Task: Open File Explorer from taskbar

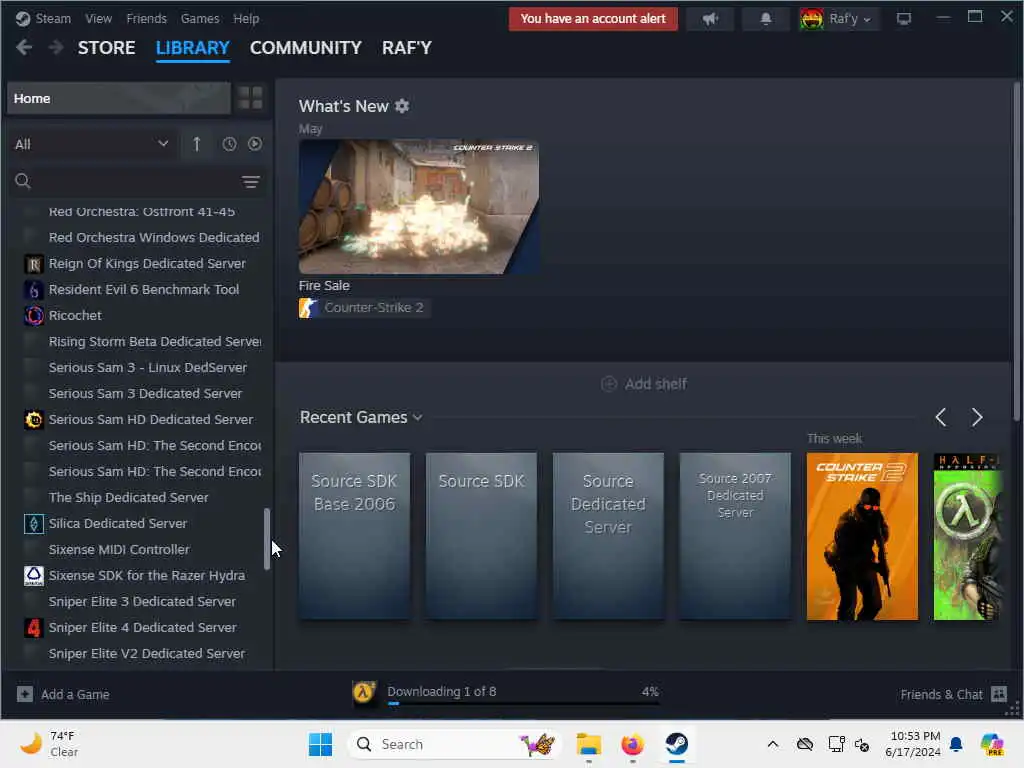Action: (588, 744)
